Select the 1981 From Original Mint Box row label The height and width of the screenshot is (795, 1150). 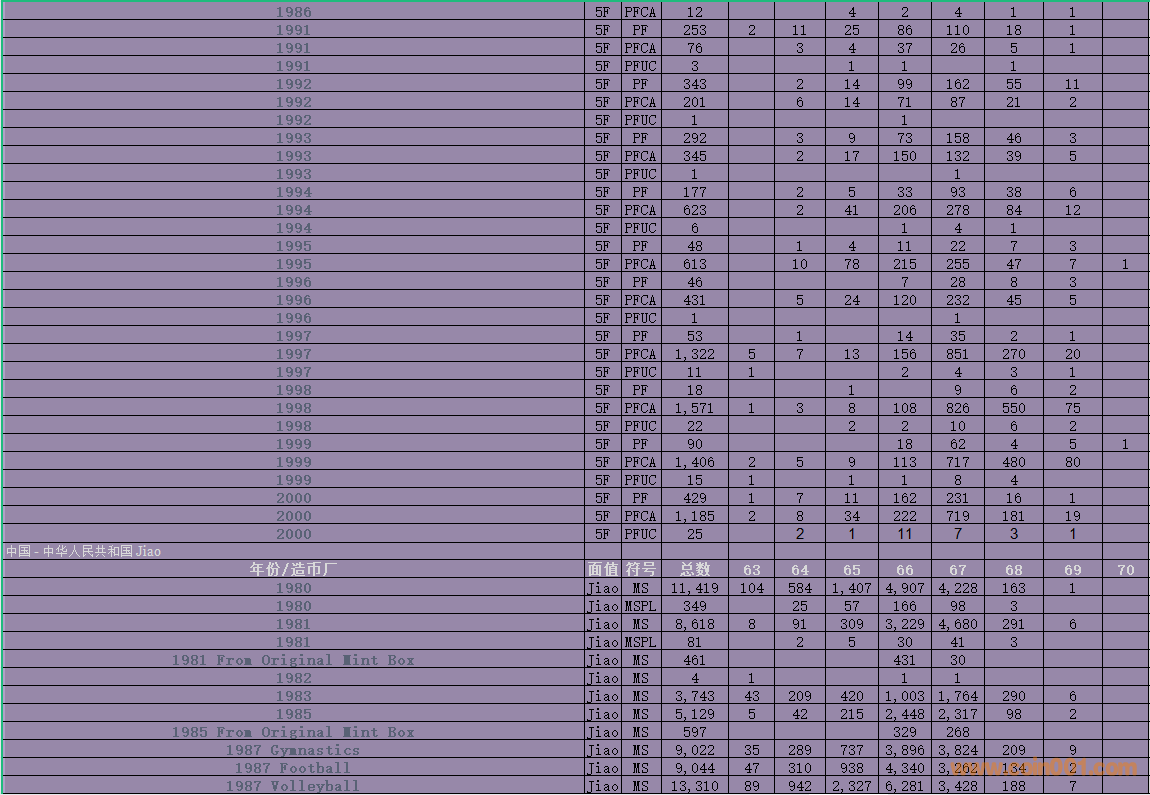pyautogui.click(x=293, y=660)
